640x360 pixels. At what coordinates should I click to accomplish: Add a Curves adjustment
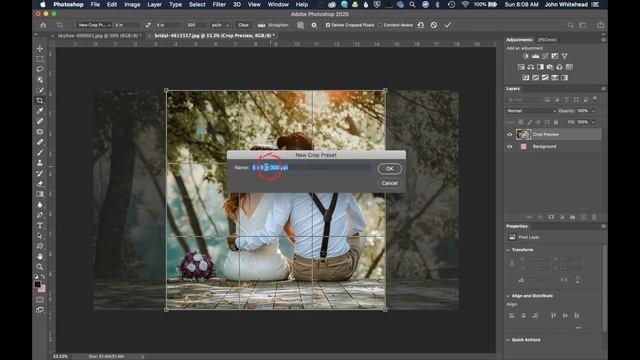545,56
